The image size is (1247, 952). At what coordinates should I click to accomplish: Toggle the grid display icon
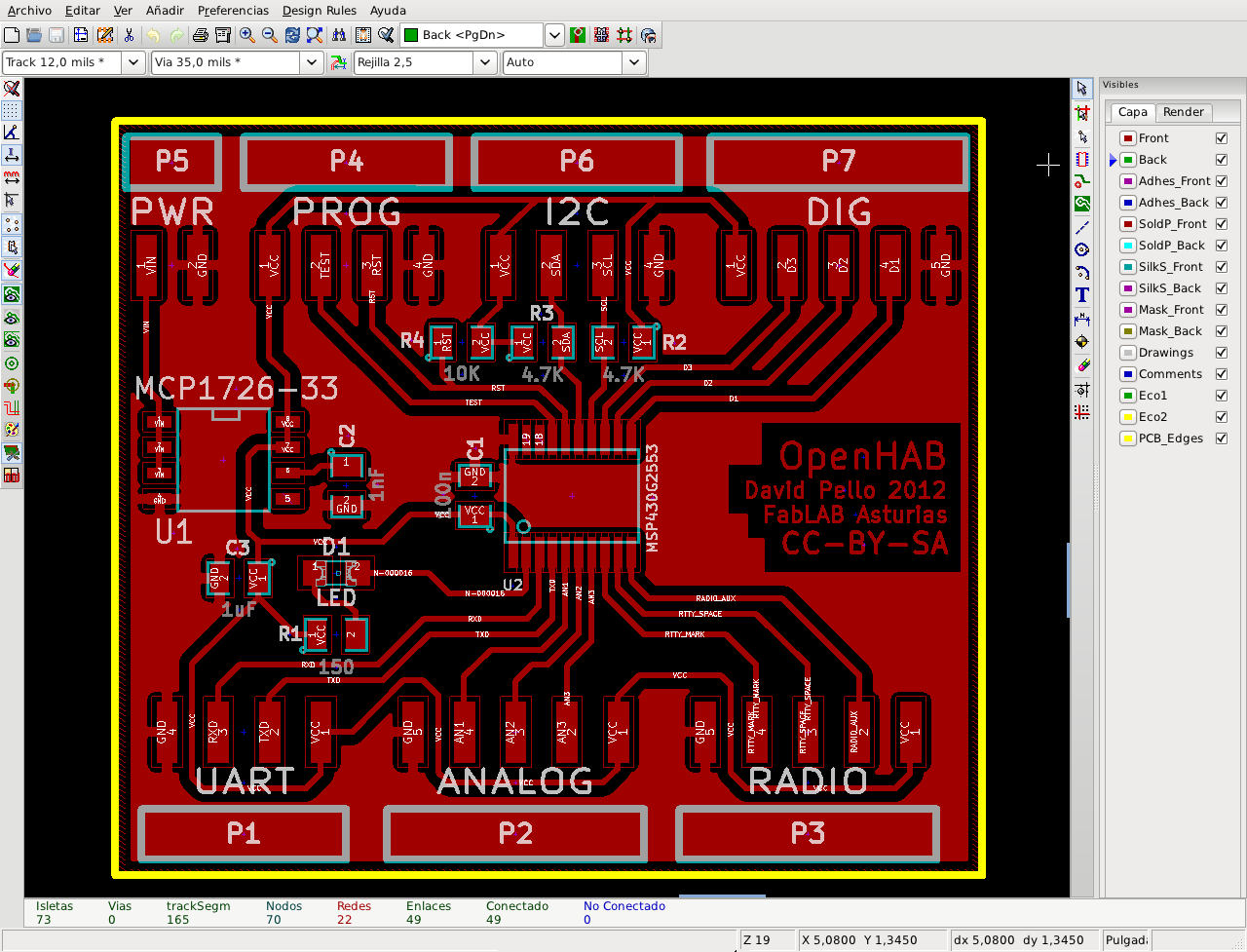click(x=12, y=110)
